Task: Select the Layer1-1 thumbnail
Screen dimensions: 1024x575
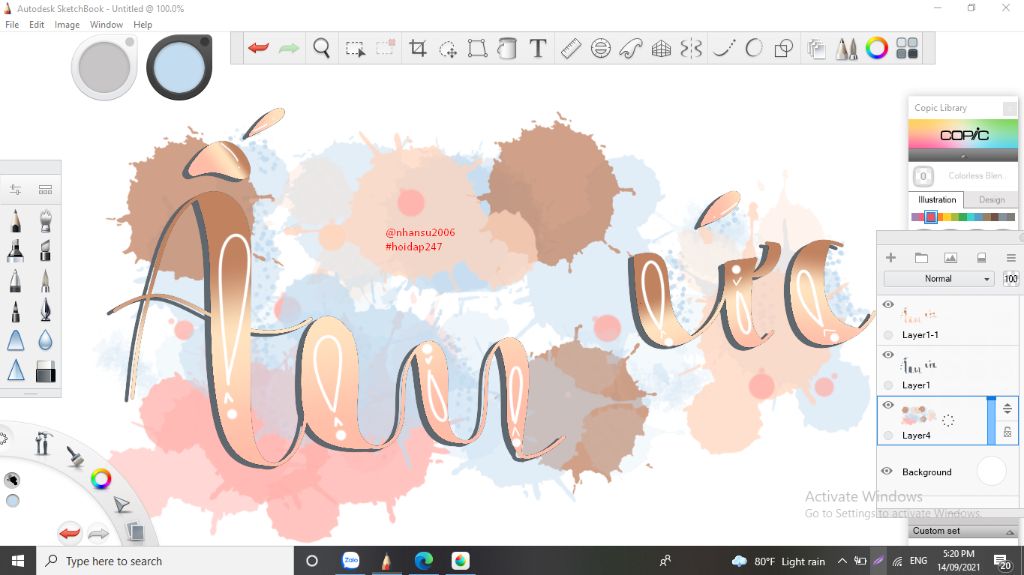Action: pos(920,316)
